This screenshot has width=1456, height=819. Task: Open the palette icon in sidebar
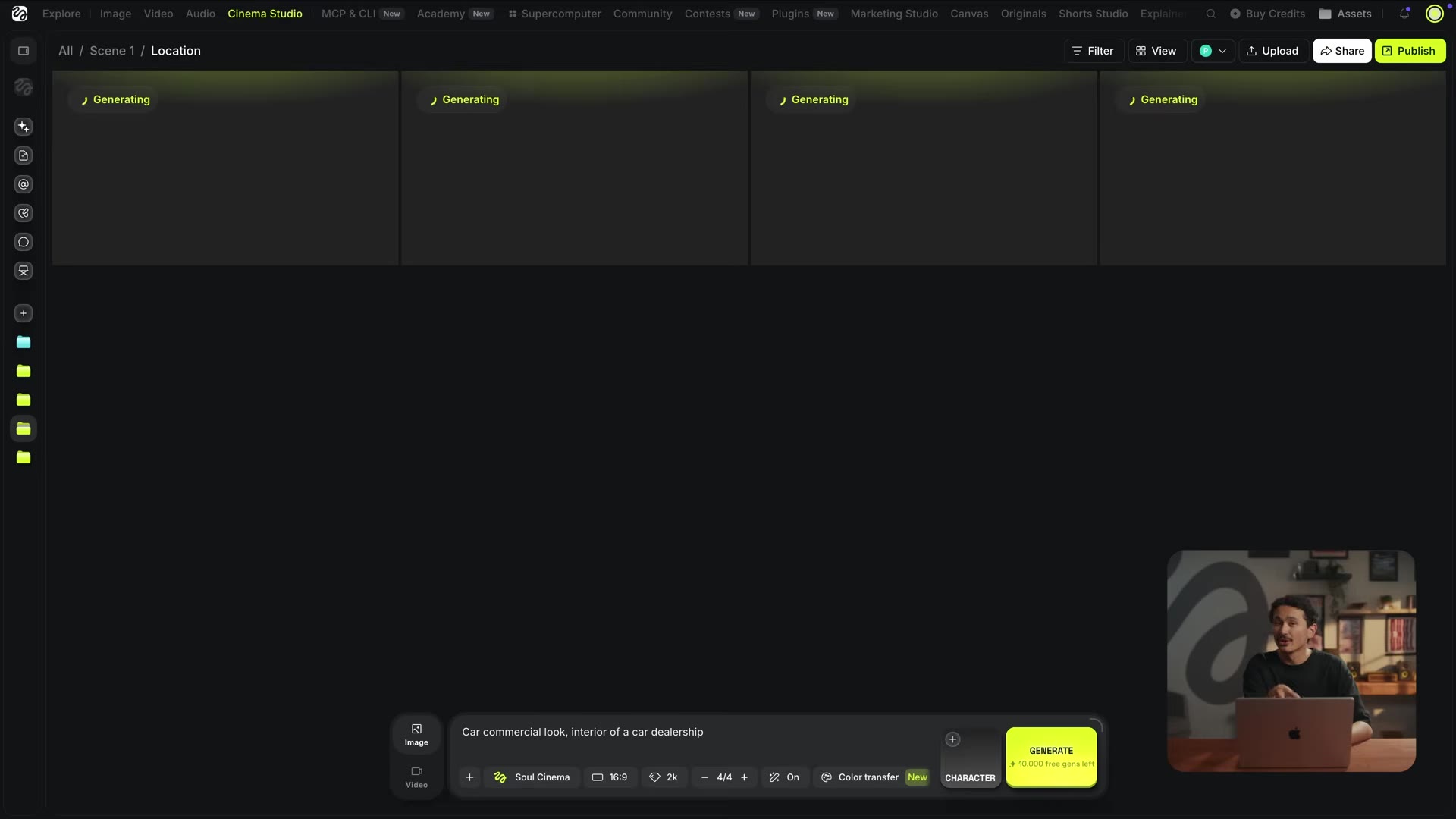pyautogui.click(x=24, y=213)
